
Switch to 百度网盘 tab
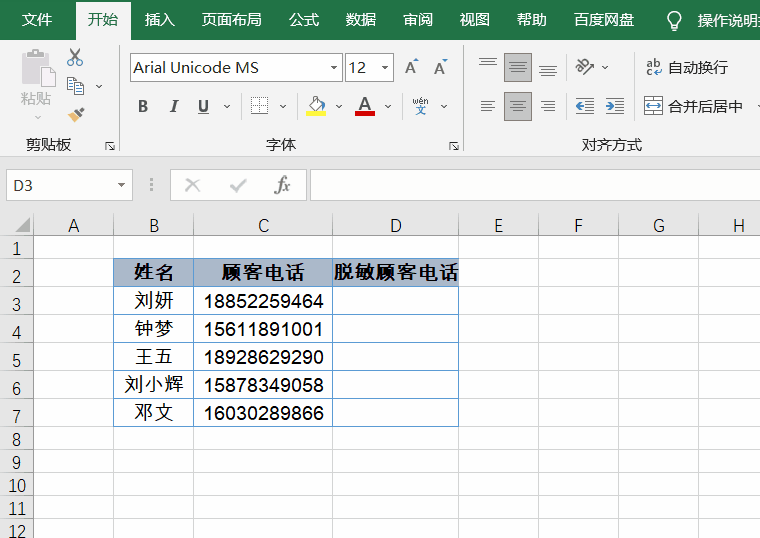pyautogui.click(x=604, y=20)
